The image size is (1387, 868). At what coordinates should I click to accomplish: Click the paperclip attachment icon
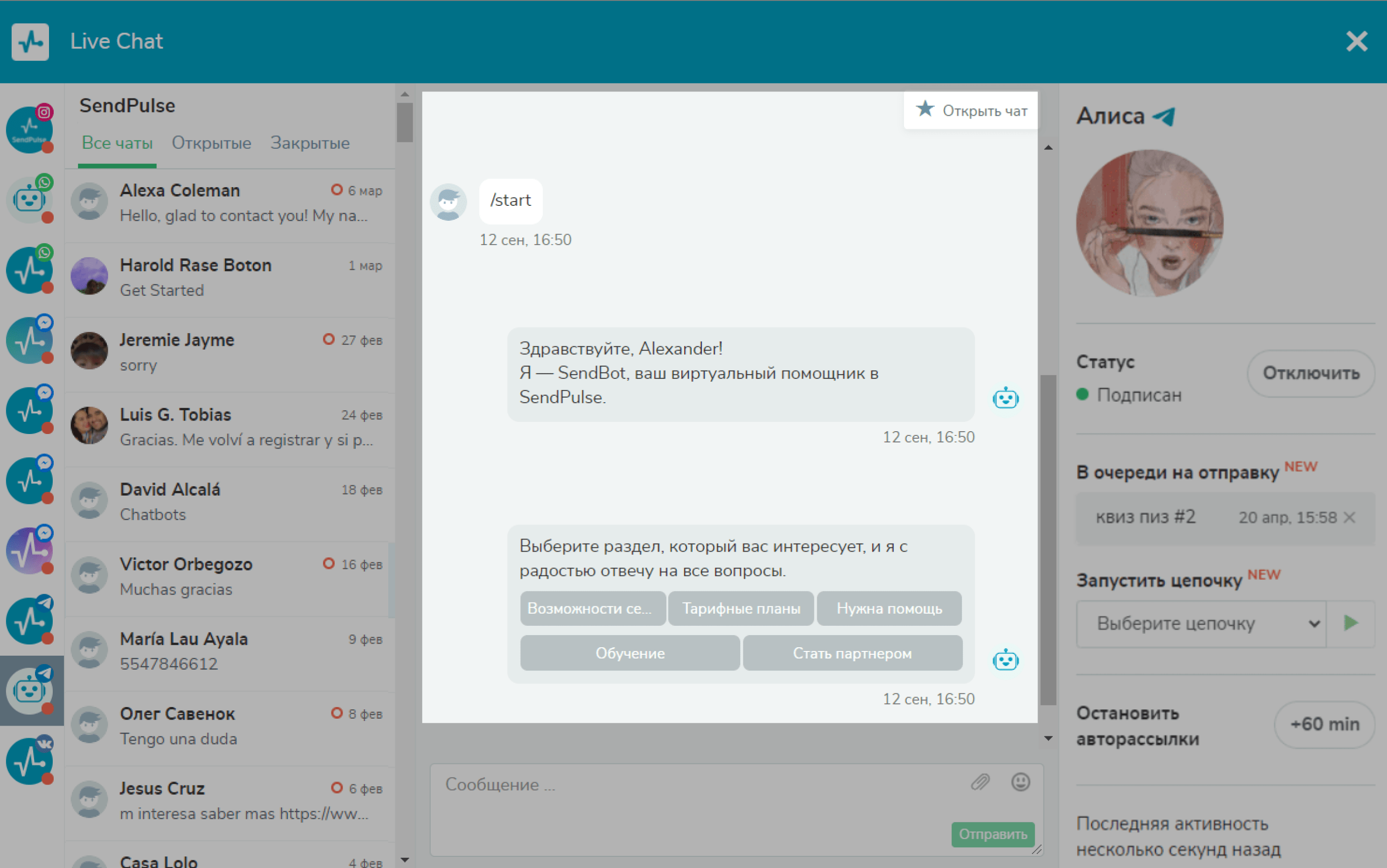click(x=980, y=782)
